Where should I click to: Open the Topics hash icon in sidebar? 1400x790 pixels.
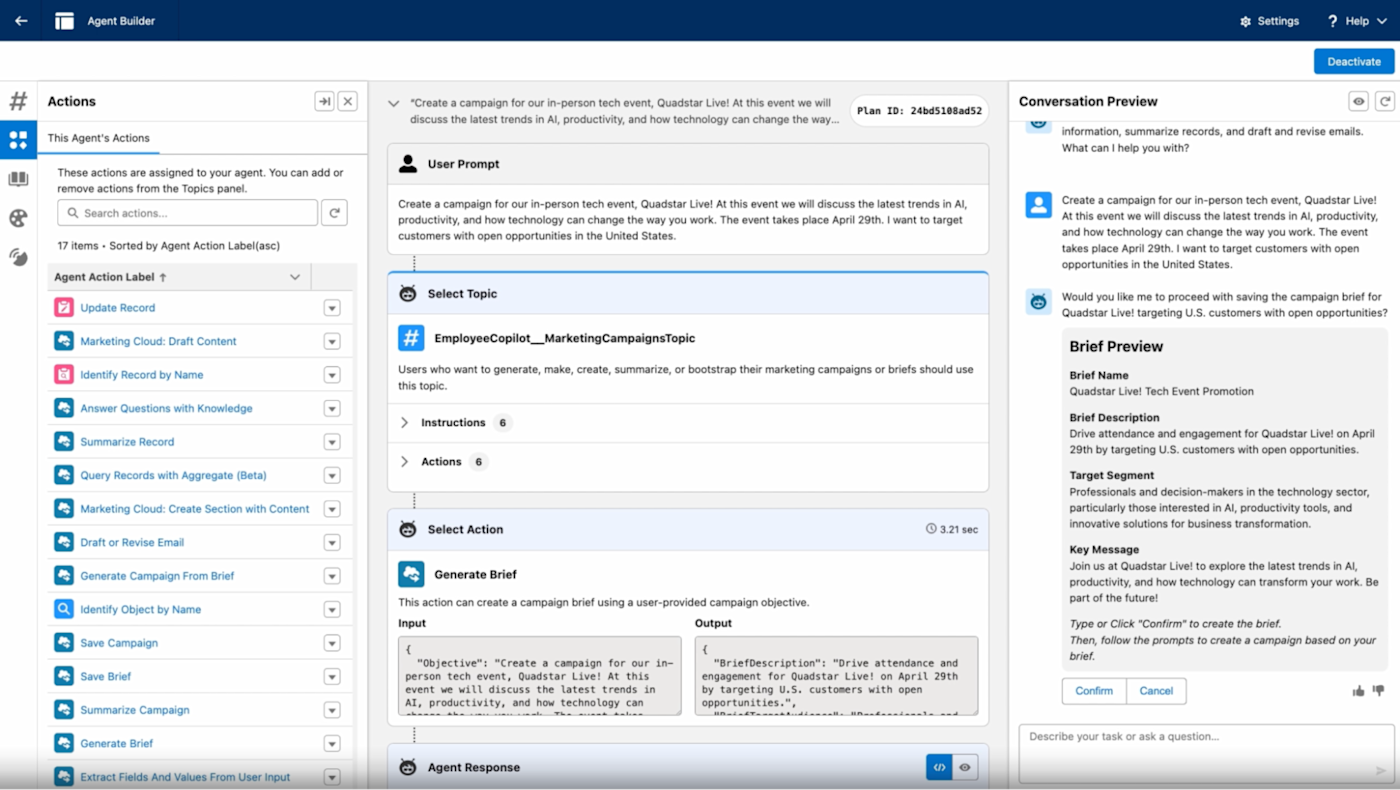(18, 101)
